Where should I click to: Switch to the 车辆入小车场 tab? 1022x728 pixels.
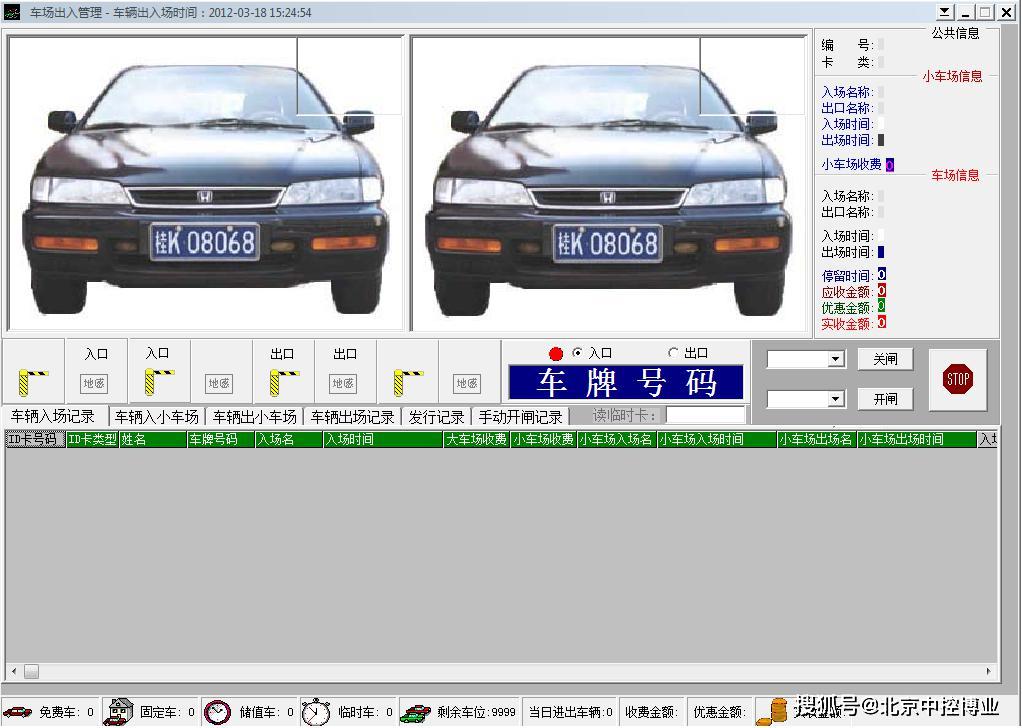(x=156, y=417)
